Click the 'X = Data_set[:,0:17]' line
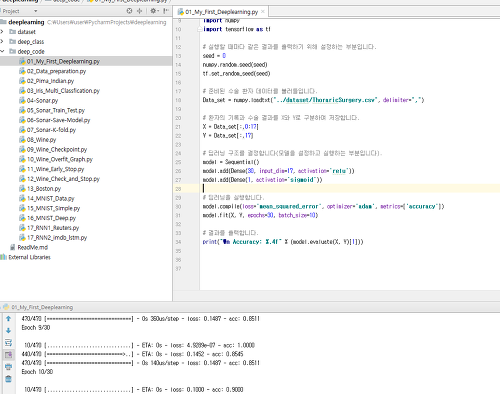 coord(231,127)
